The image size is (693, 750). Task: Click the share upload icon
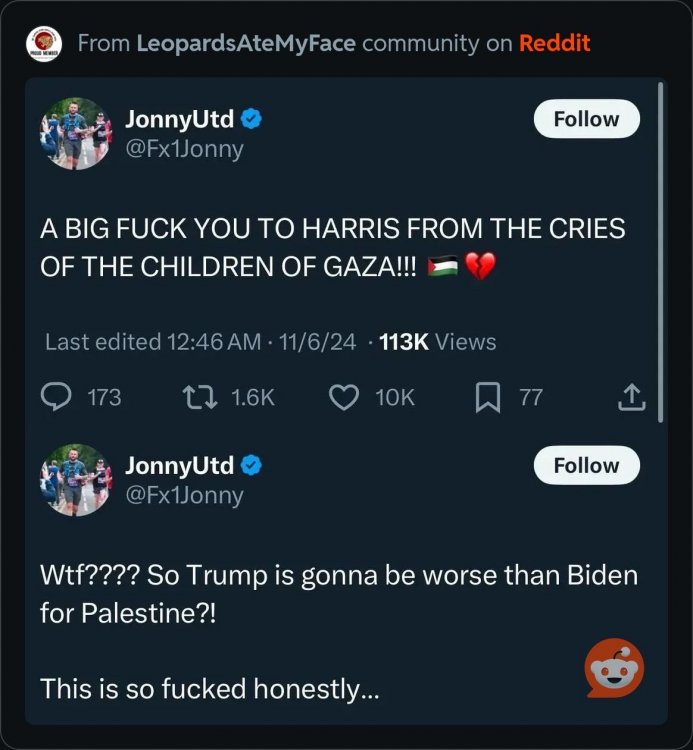coord(631,398)
